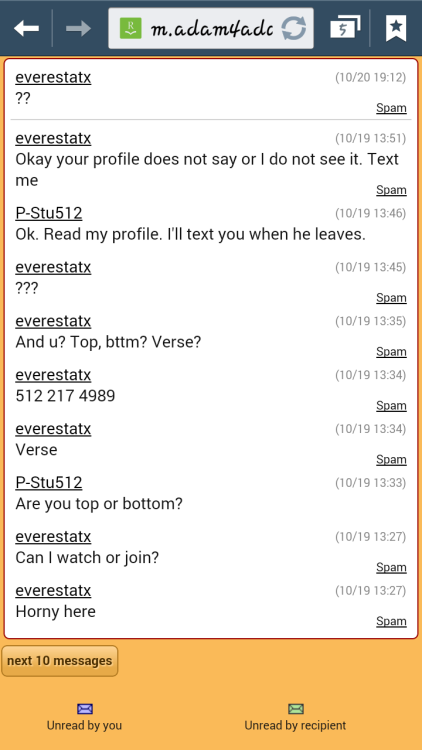This screenshot has width=422, height=750.
Task: Tap the blue Unread by you envelope icon
Action: 85,709
